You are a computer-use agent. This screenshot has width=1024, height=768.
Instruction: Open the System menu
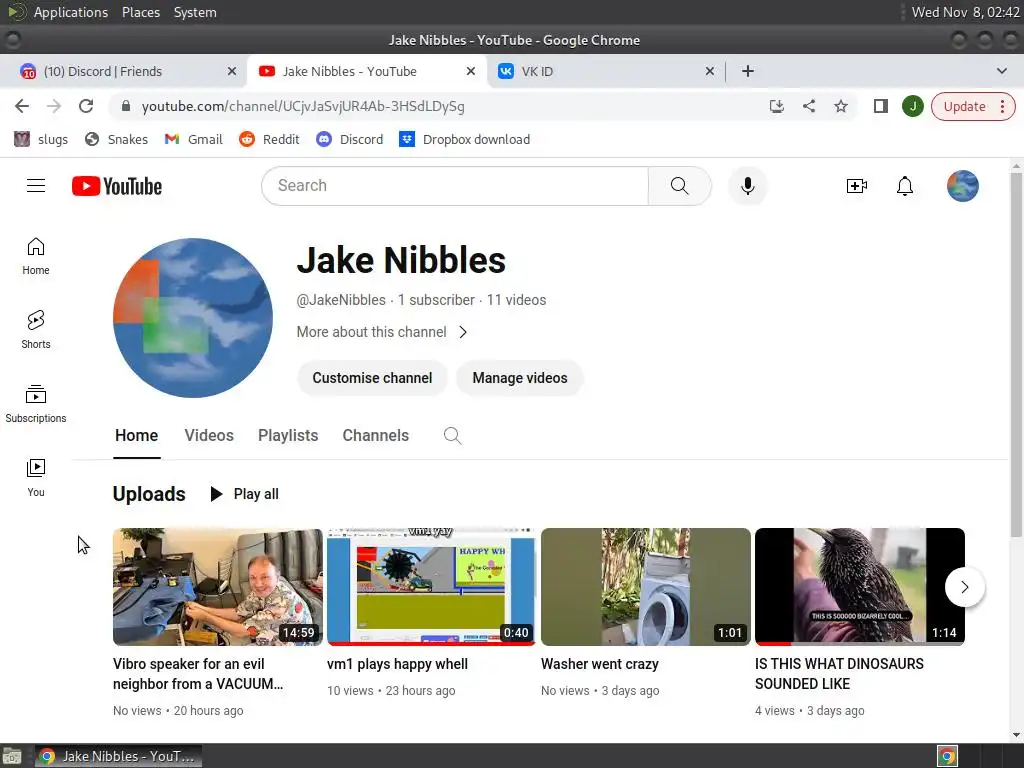195,12
